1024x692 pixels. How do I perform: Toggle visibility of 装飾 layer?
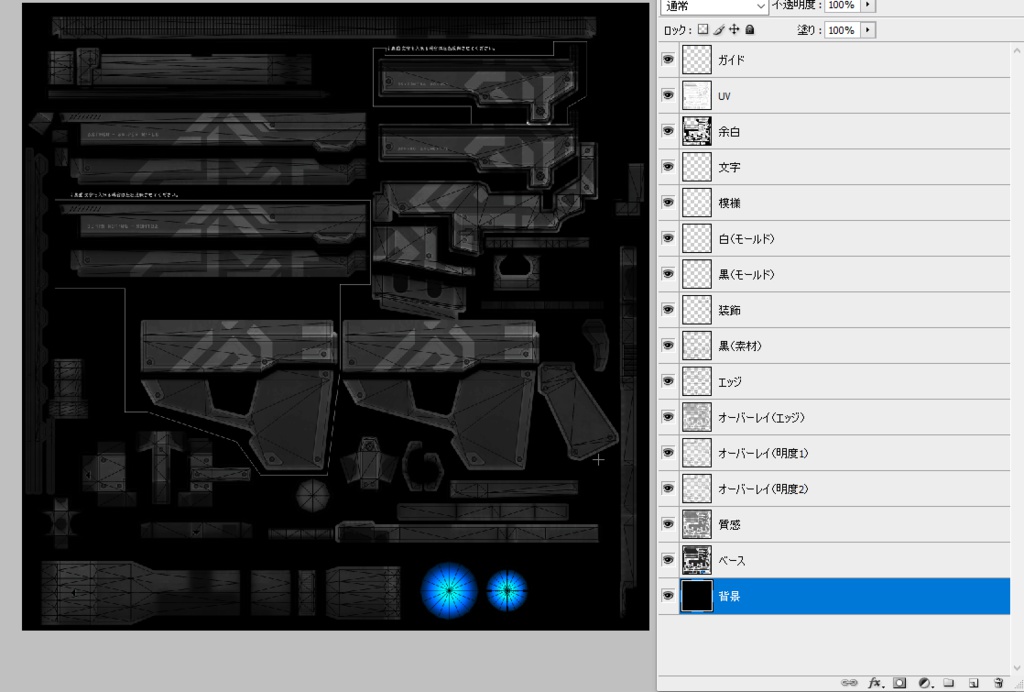pos(668,309)
